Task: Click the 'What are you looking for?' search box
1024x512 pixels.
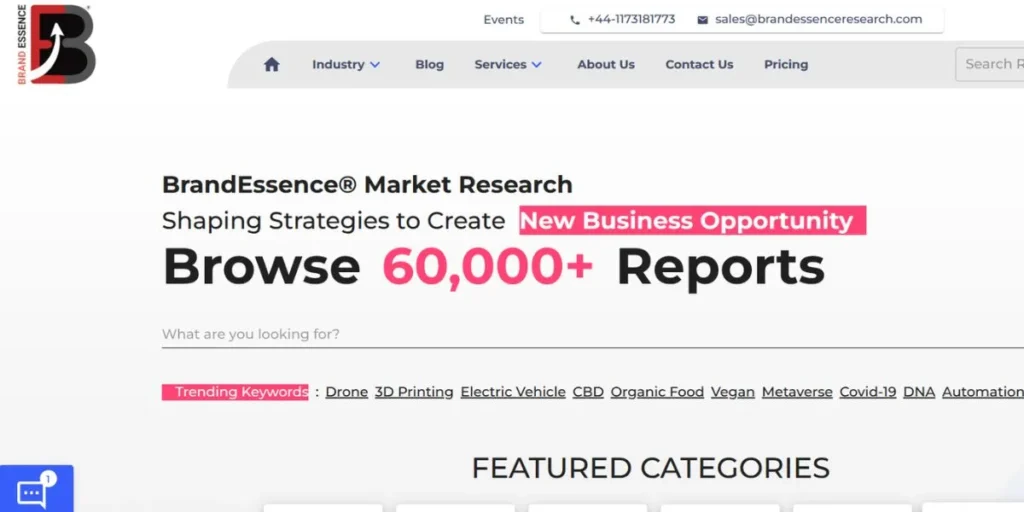Action: tap(593, 334)
